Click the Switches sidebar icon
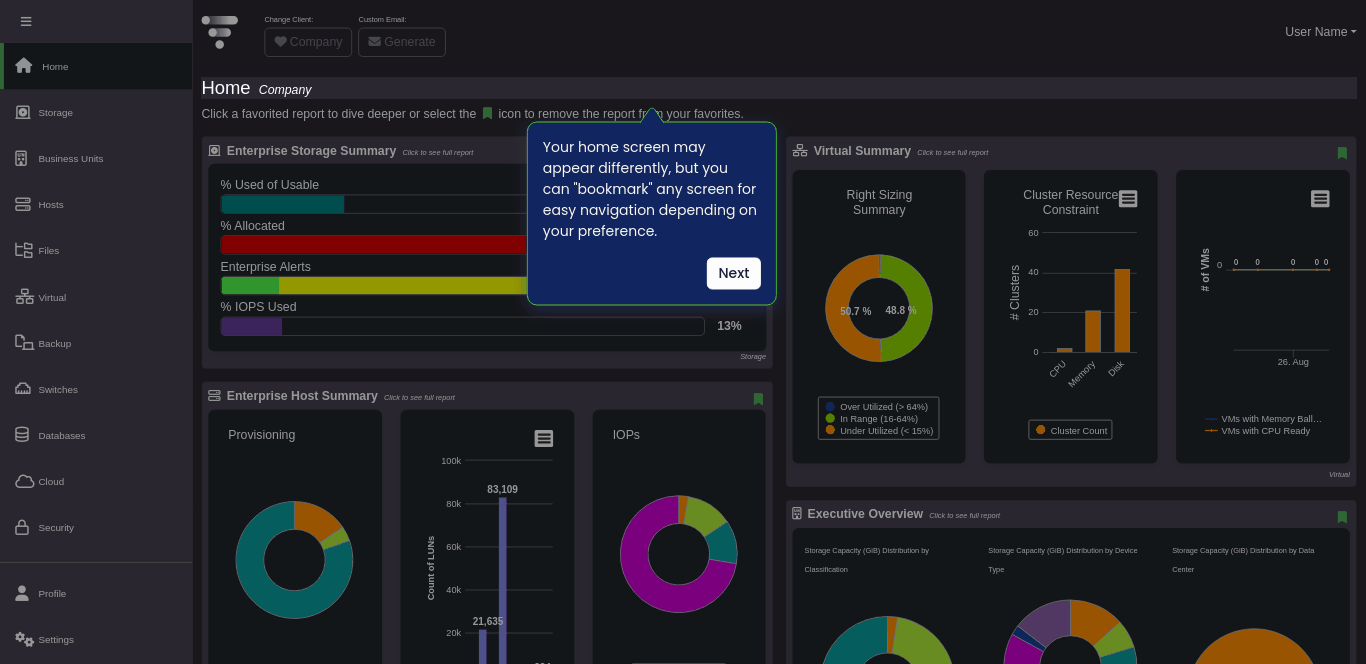Viewport: 1366px width, 664px height. coord(24,388)
